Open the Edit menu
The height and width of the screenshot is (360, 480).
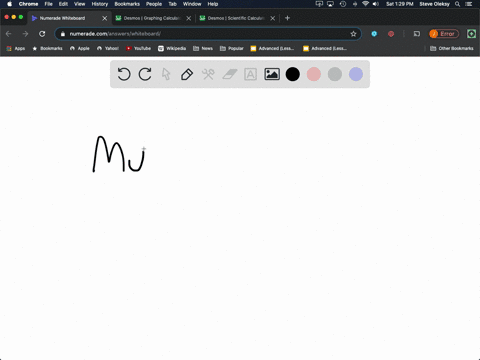pyautogui.click(x=63, y=4)
